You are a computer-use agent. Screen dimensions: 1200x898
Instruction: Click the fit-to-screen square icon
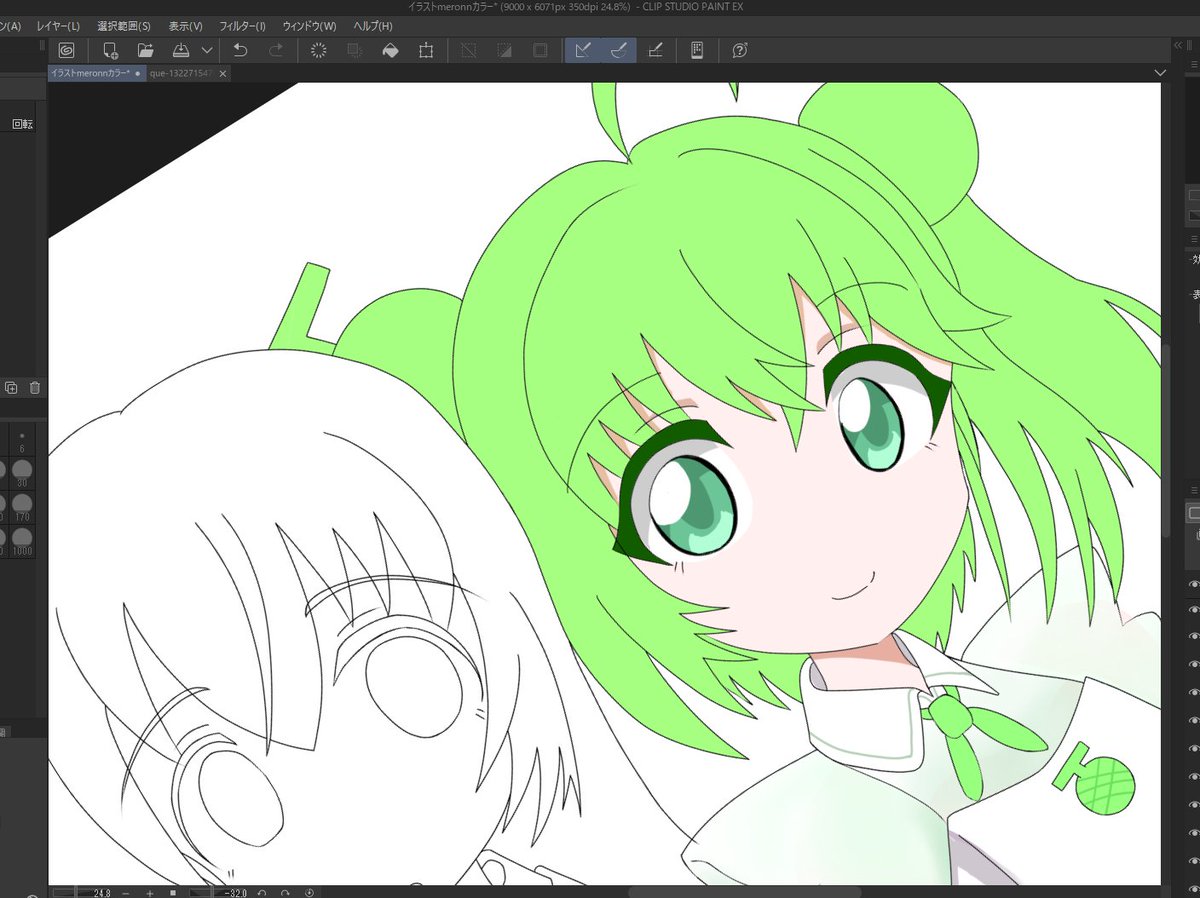pyautogui.click(x=173, y=891)
